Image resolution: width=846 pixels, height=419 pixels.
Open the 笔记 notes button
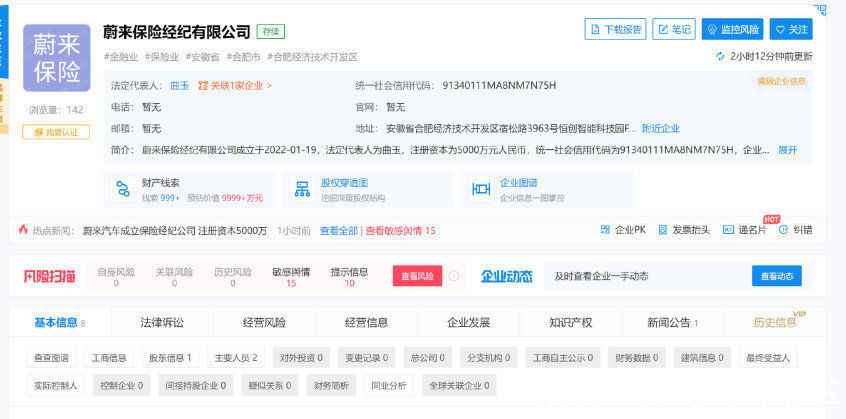tap(674, 30)
